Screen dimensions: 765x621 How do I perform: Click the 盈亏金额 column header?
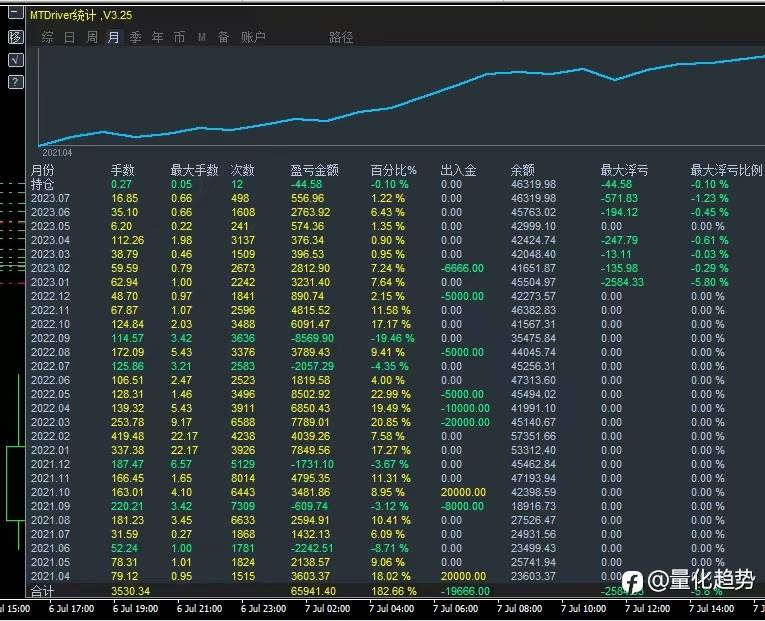tap(314, 170)
